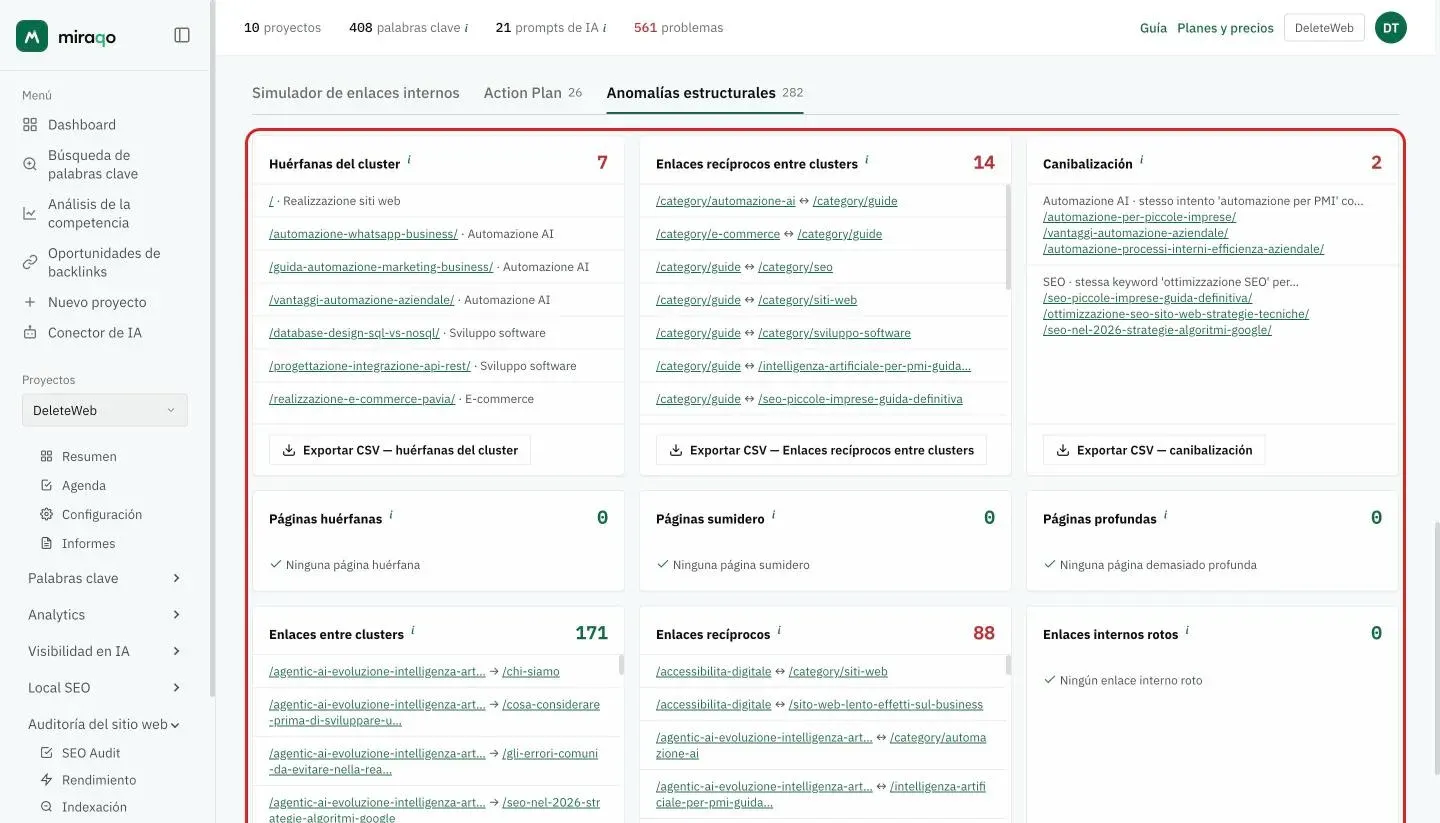The width and height of the screenshot is (1440, 823).
Task: Open the Planes y precios link
Action: 1225,28
